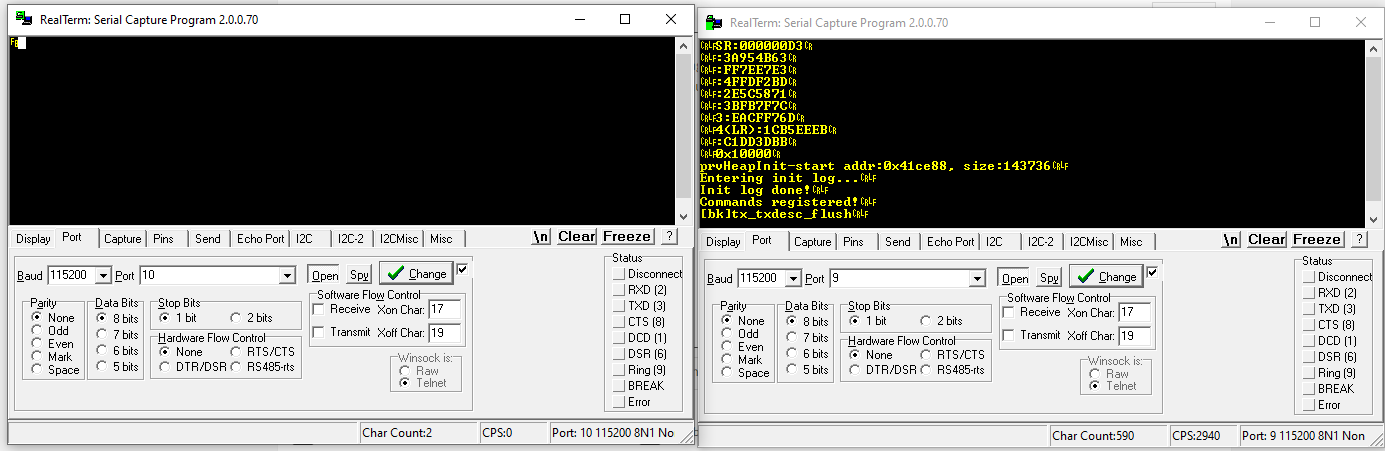The width and height of the screenshot is (1385, 451).
Task: Click Change button with checkmark, right window
Action: 1106,276
